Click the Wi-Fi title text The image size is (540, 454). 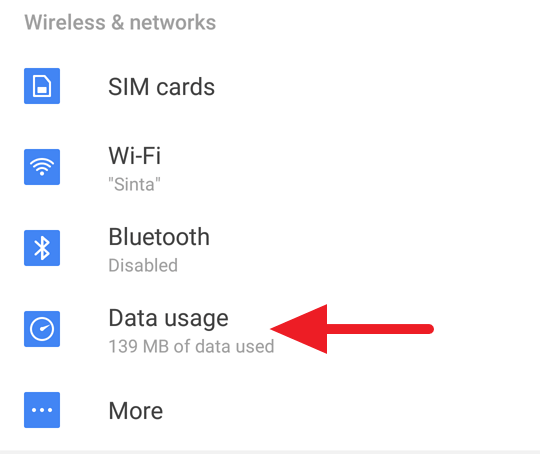135,156
